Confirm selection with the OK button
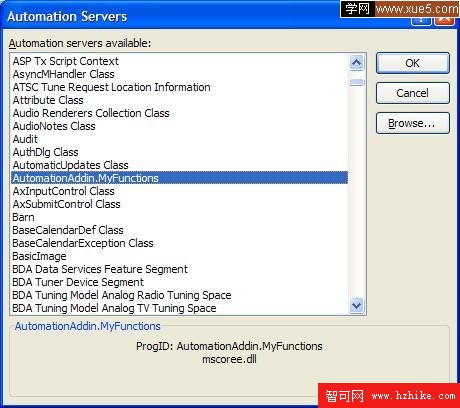This screenshot has height=408, width=460. 413,63
